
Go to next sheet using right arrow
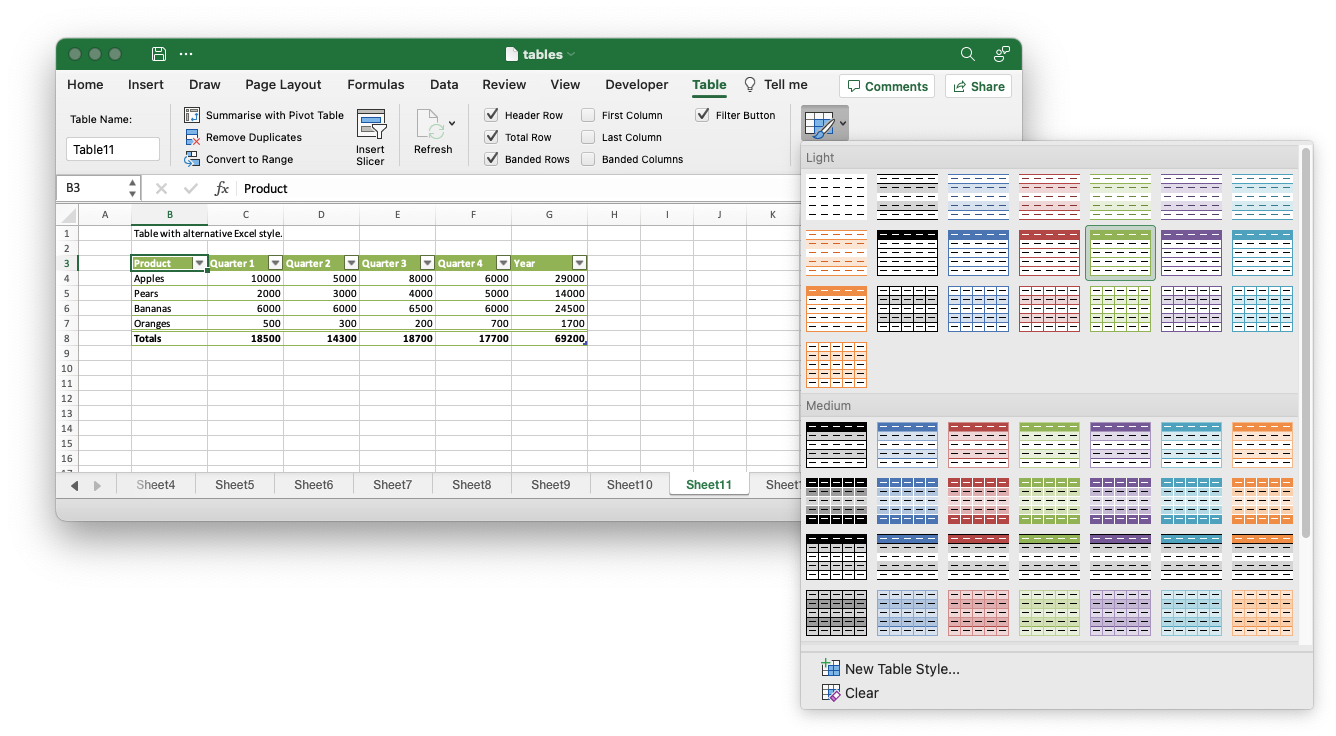tap(97, 485)
